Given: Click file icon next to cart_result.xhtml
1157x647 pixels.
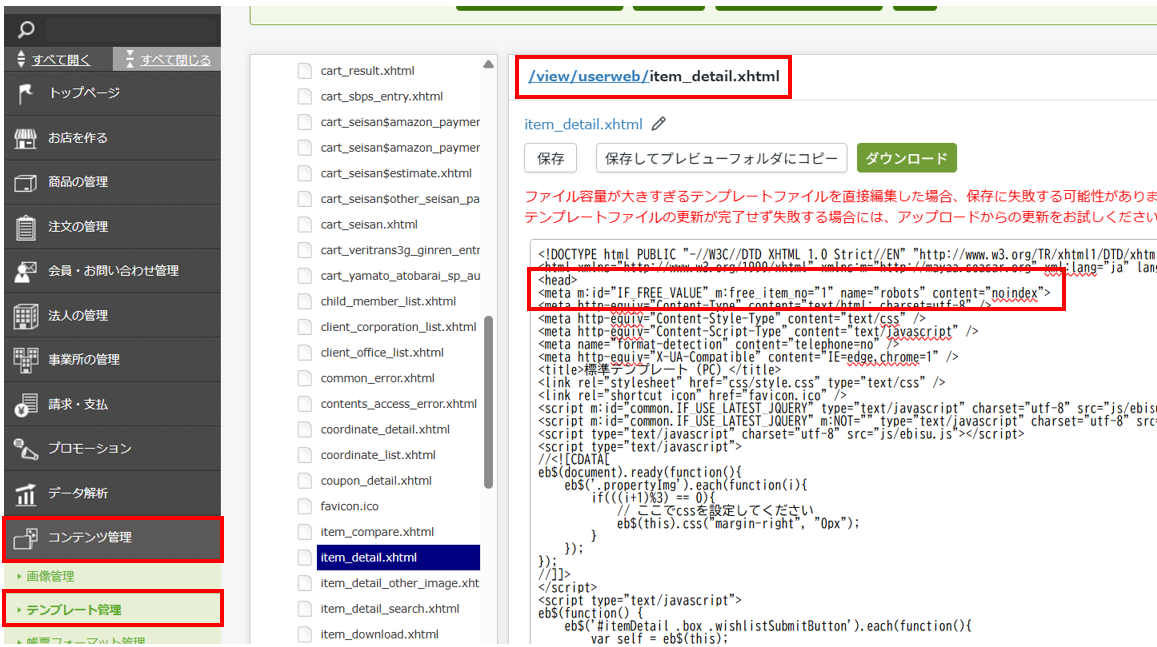Looking at the screenshot, I should click(x=304, y=71).
